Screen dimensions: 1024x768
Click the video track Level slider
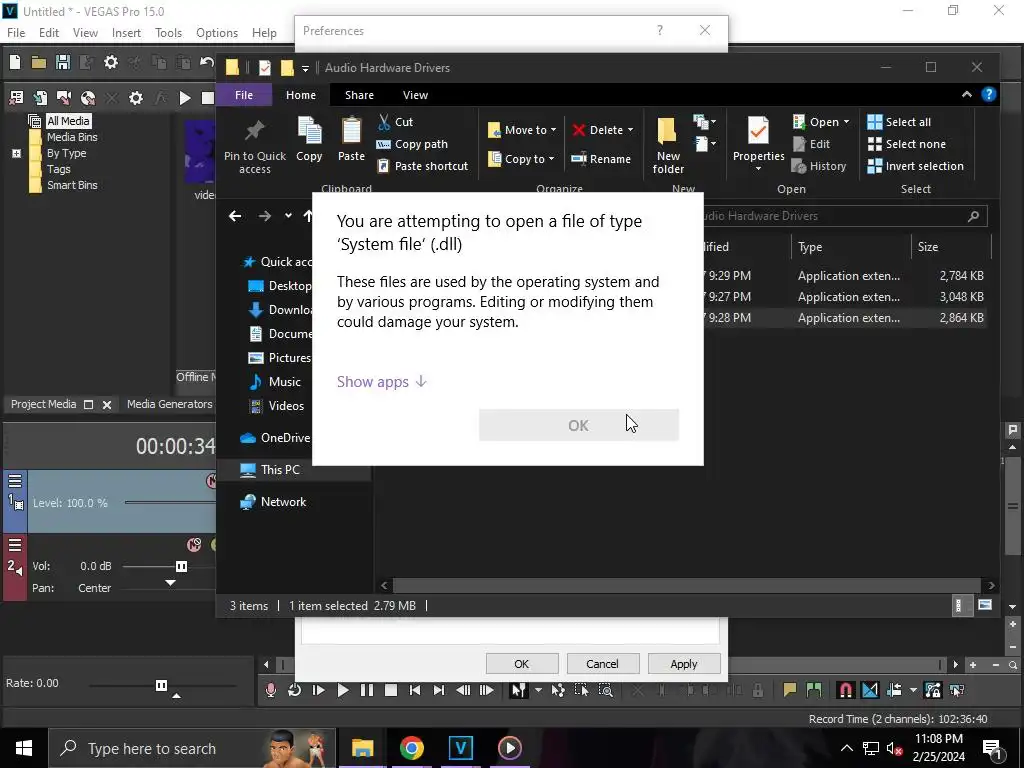click(170, 503)
